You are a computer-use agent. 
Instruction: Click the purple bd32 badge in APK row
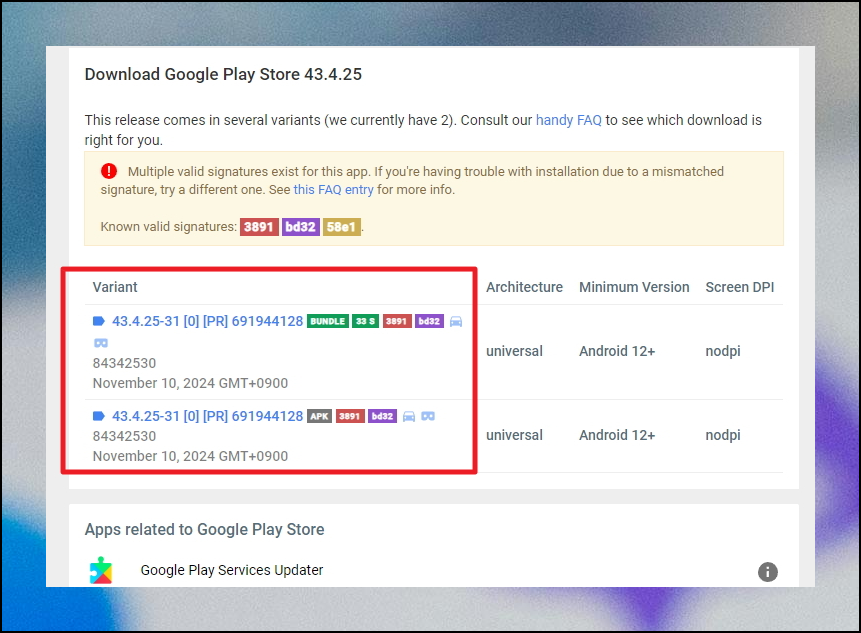[382, 416]
